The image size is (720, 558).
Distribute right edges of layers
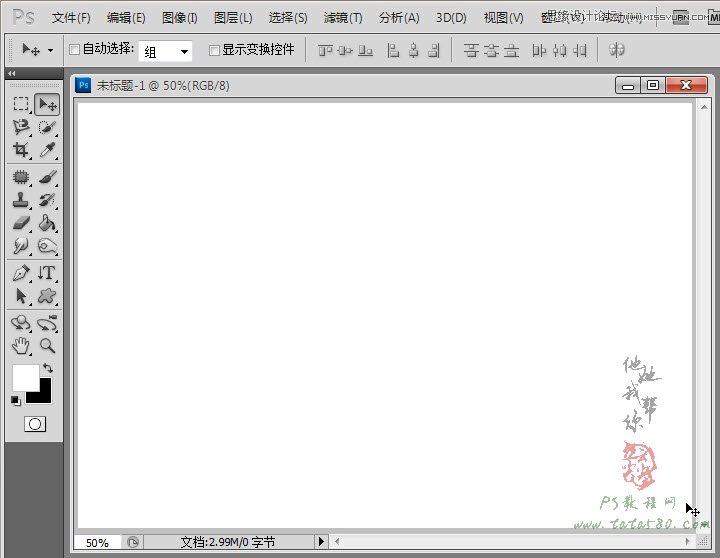tap(579, 50)
